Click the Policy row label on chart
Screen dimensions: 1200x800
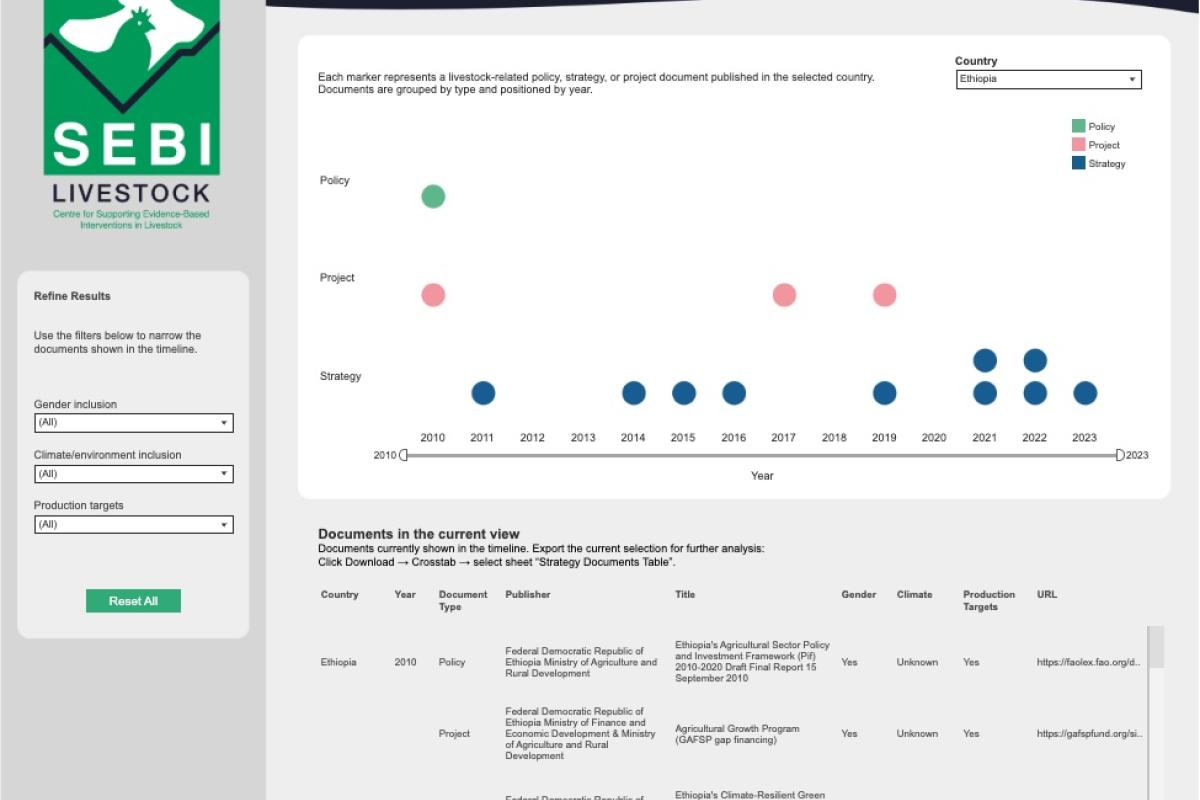click(335, 180)
